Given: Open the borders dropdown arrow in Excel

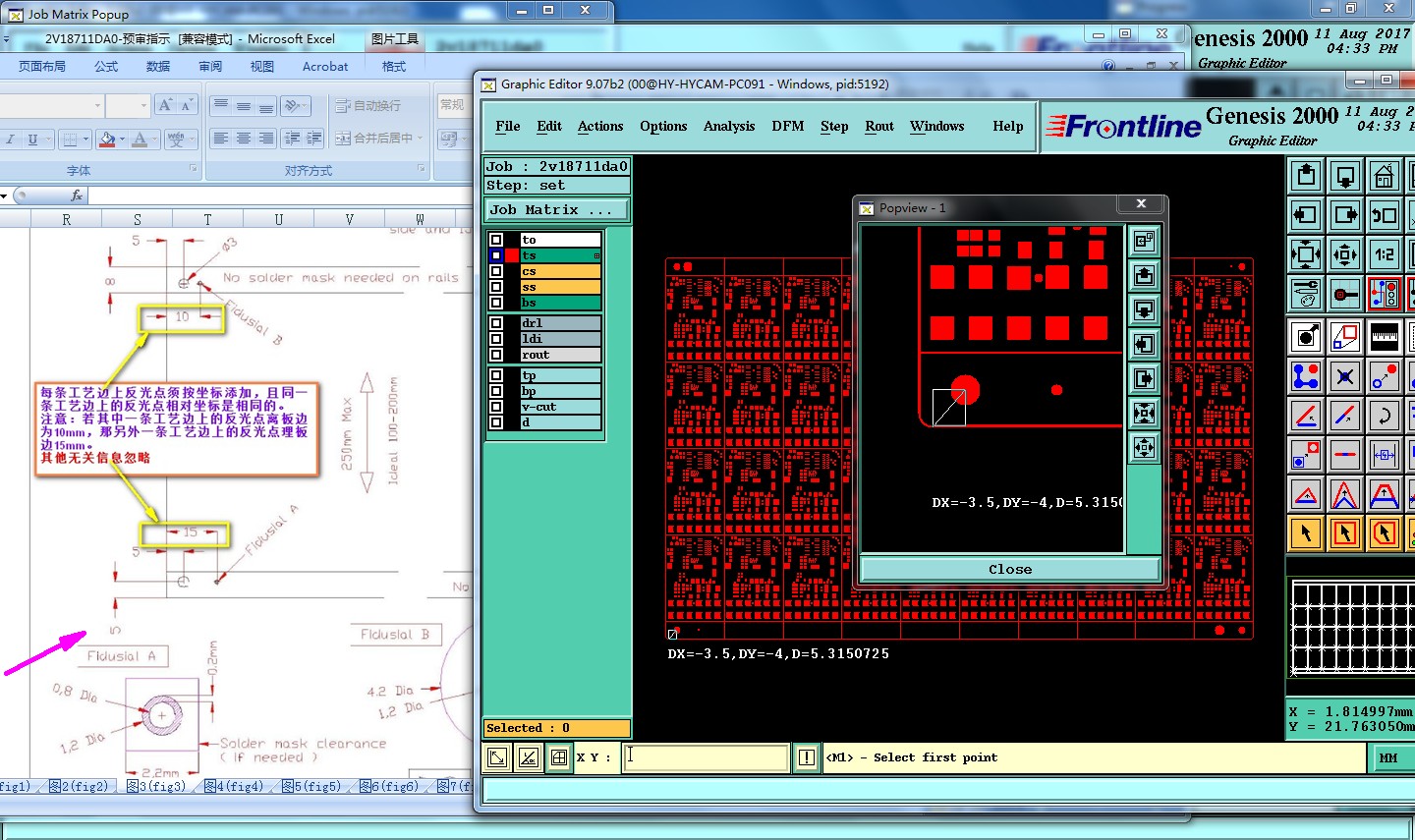Looking at the screenshot, I should click(x=86, y=140).
